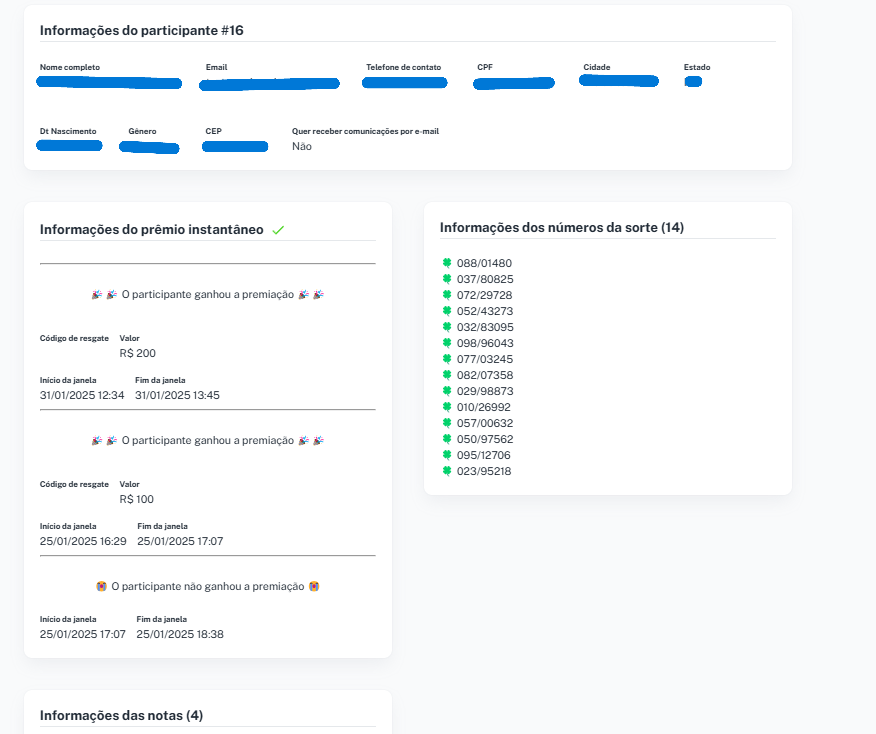The image size is (876, 734).
Task: Click window end time 31/01/2025 13:45
Action: click(x=177, y=395)
